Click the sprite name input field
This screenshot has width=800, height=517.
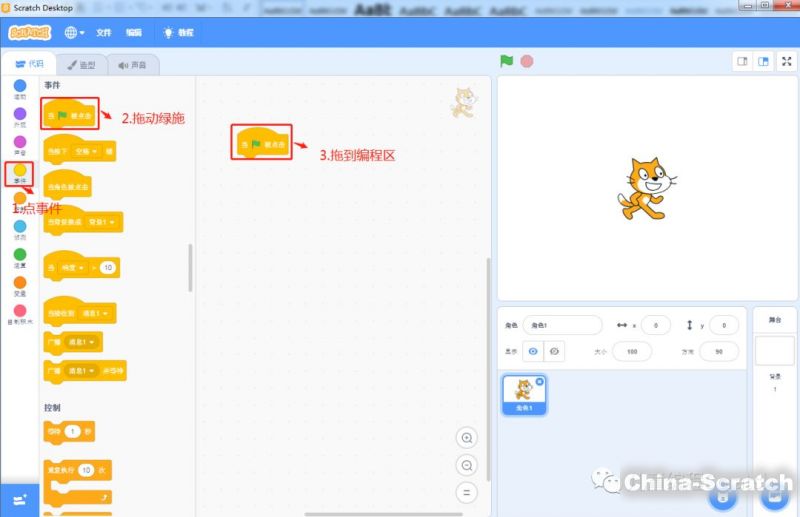tap(564, 325)
